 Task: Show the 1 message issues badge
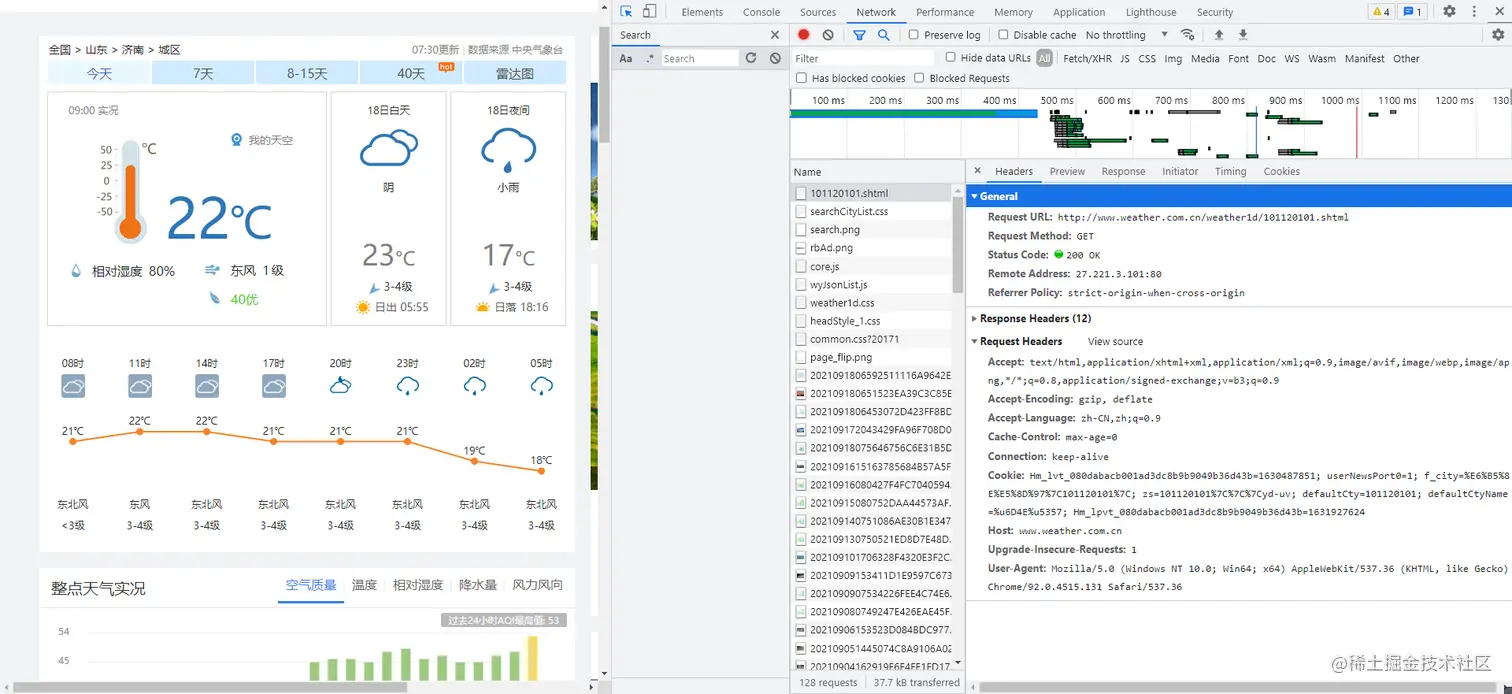1412,12
